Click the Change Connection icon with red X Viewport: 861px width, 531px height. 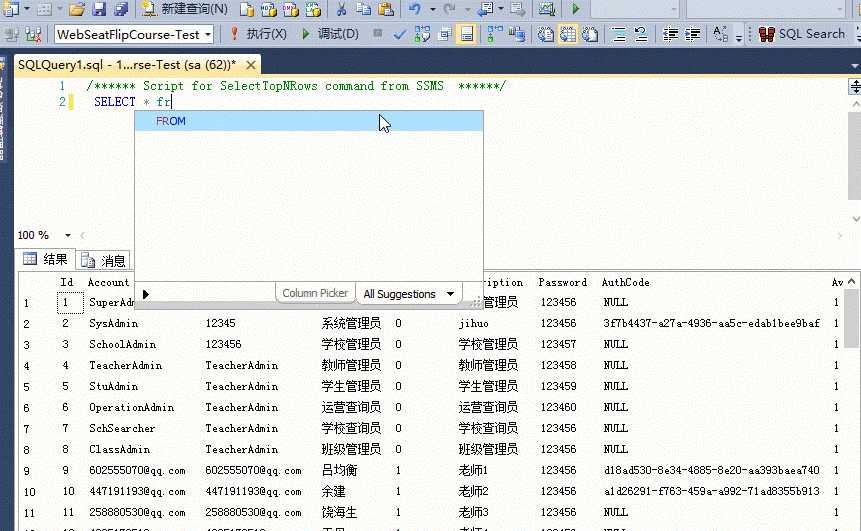[x=33, y=35]
